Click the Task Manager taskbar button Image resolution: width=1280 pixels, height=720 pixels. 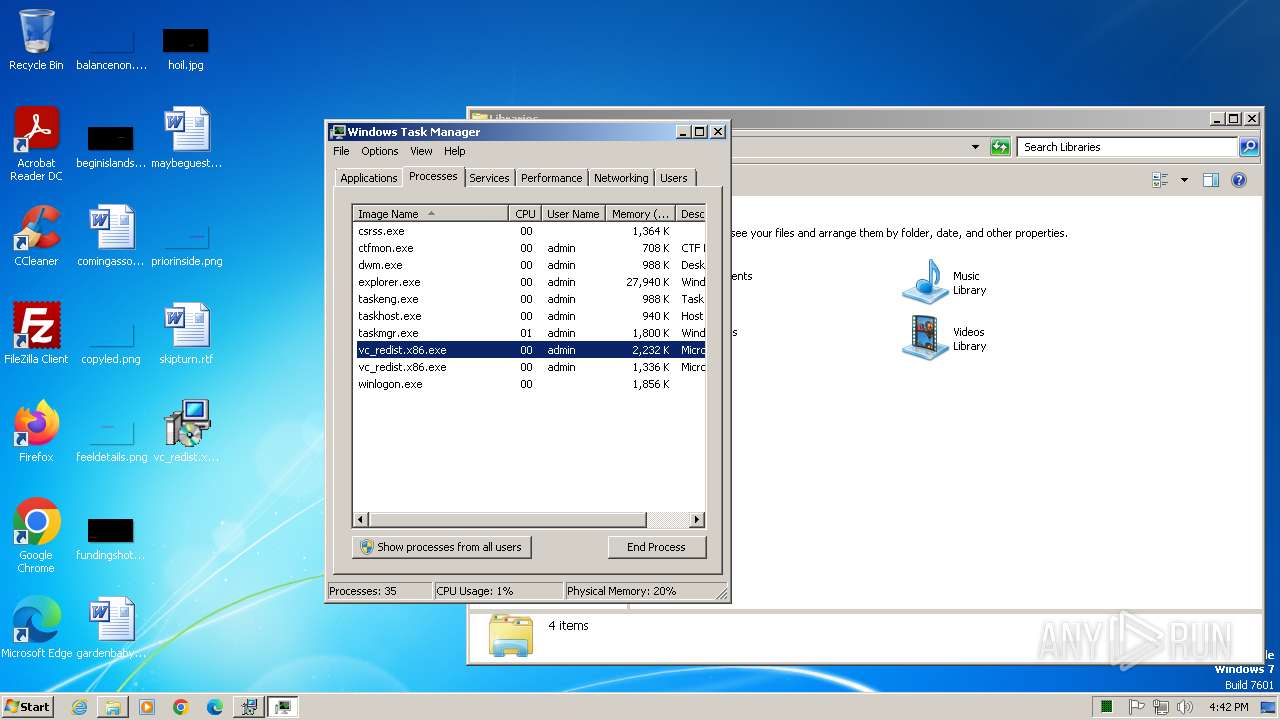(x=283, y=707)
